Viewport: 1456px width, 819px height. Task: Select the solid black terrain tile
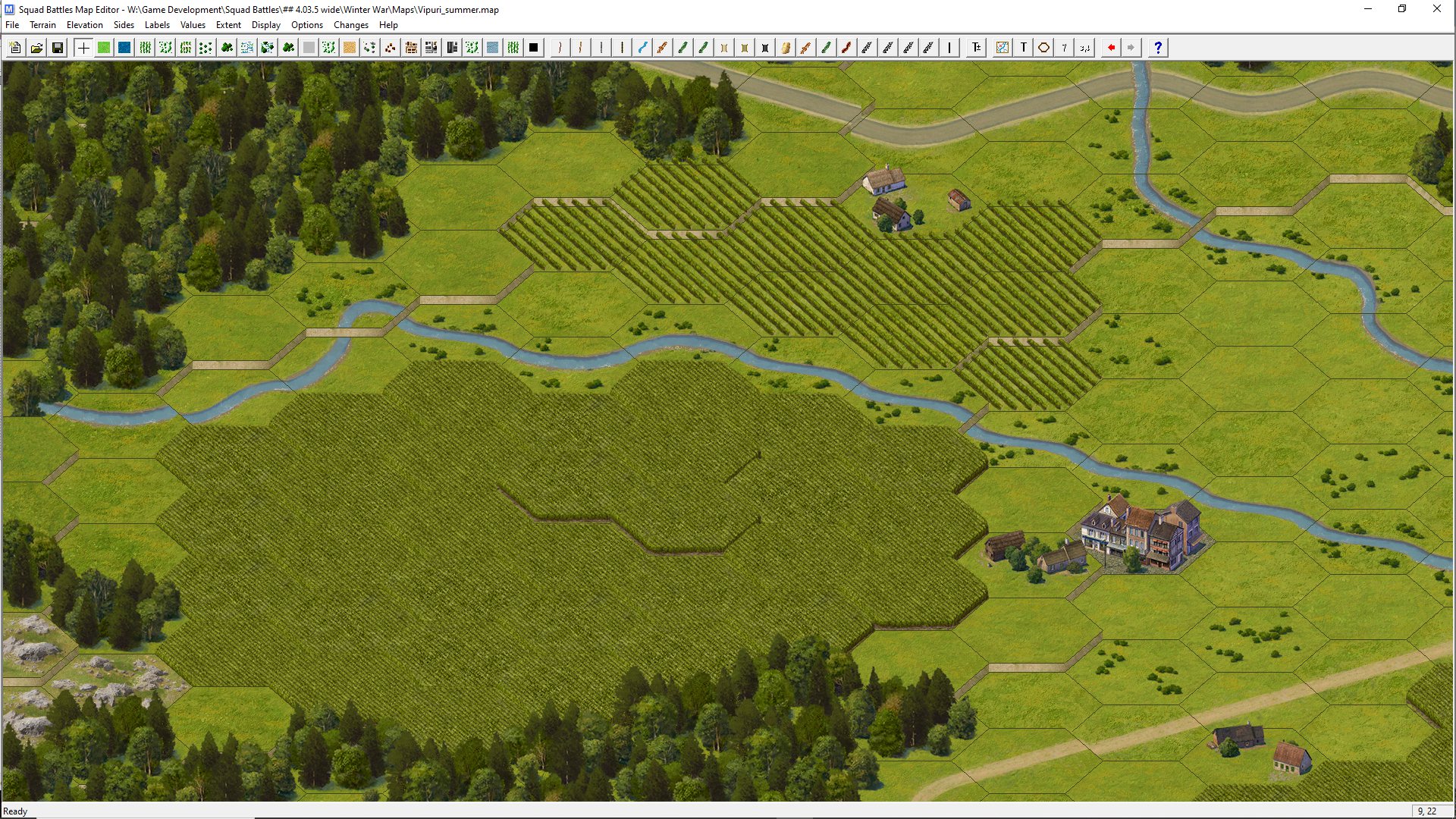(533, 48)
